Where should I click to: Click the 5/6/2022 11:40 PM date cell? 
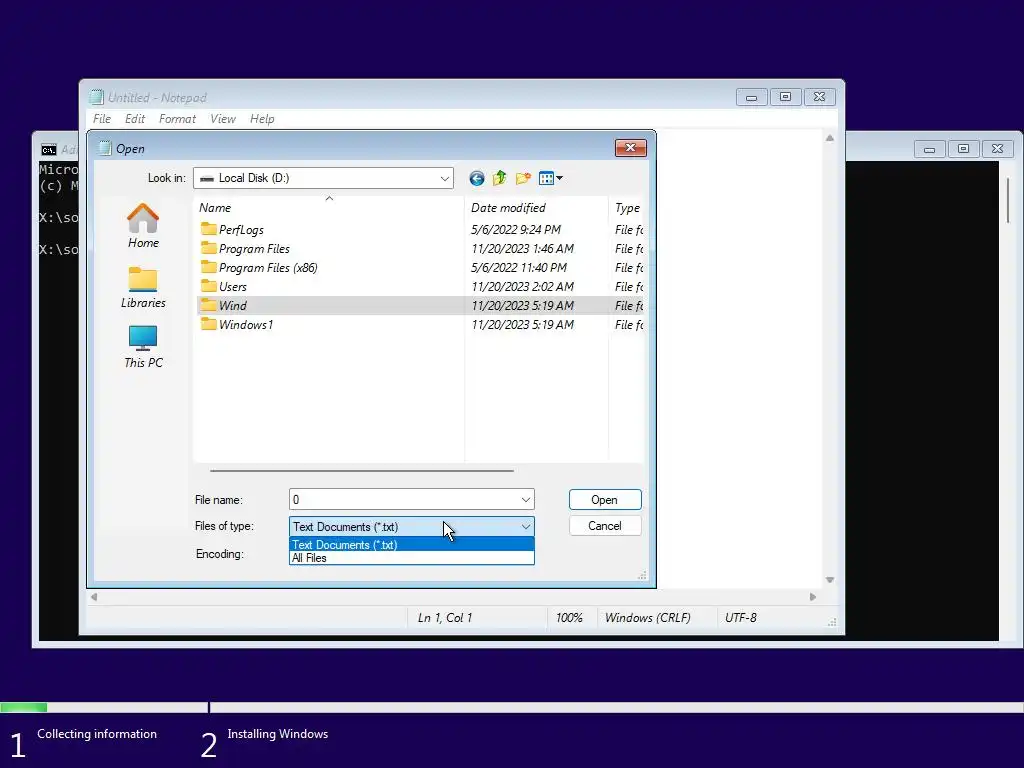click(519, 268)
